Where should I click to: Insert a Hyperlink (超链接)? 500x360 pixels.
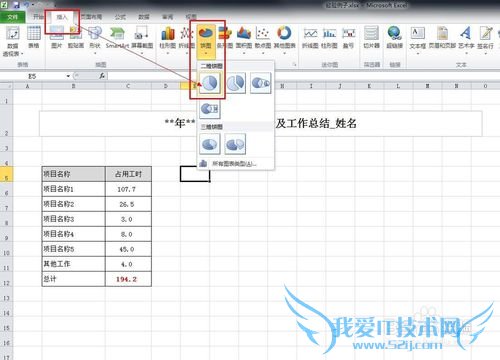(x=395, y=37)
